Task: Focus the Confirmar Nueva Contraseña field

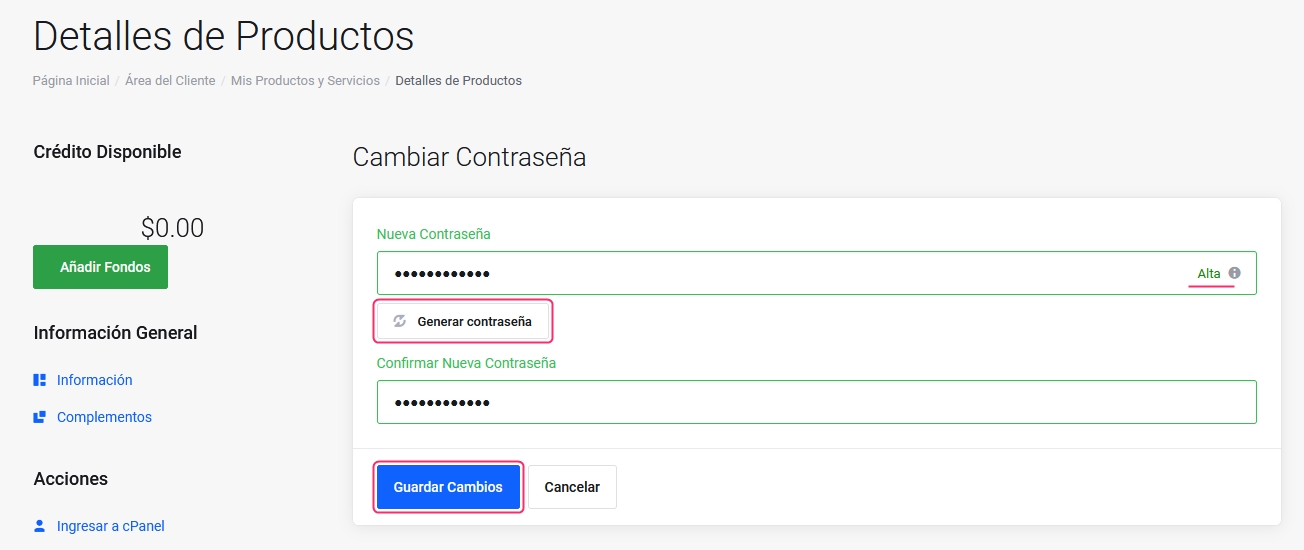Action: coord(816,402)
